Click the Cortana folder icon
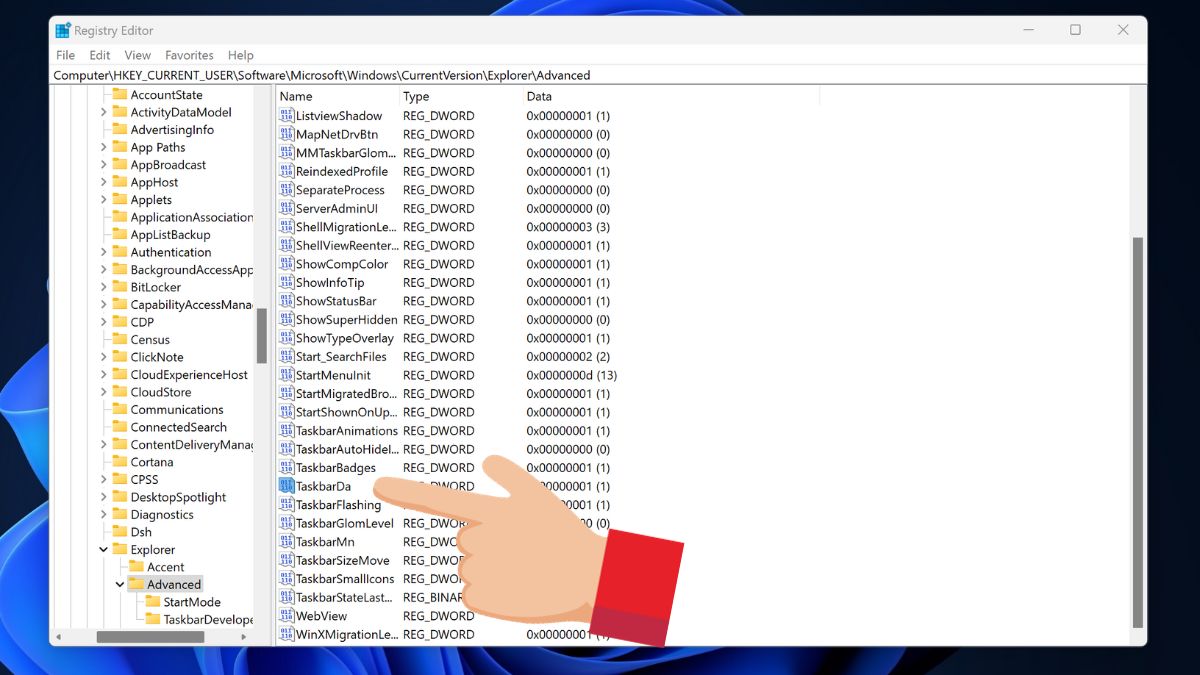Image resolution: width=1200 pixels, height=675 pixels. 121,461
